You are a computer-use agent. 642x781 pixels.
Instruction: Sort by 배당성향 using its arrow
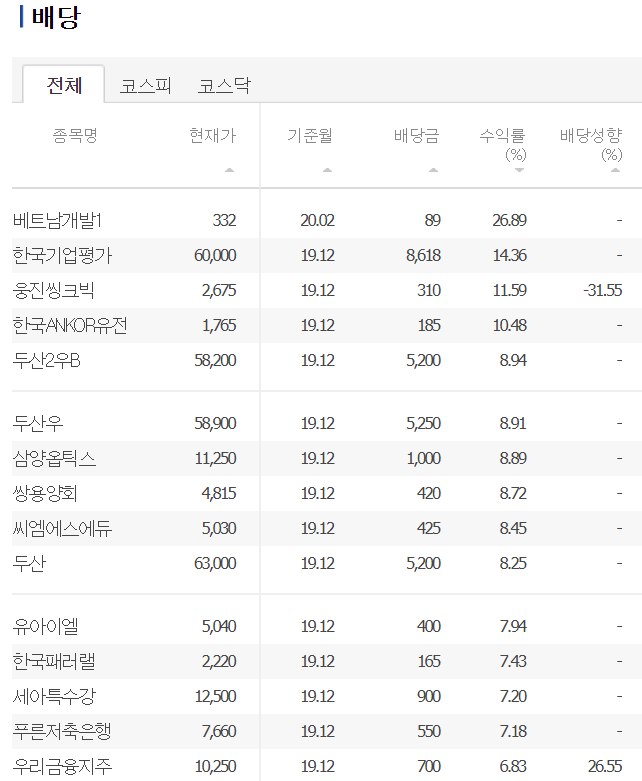tap(616, 170)
